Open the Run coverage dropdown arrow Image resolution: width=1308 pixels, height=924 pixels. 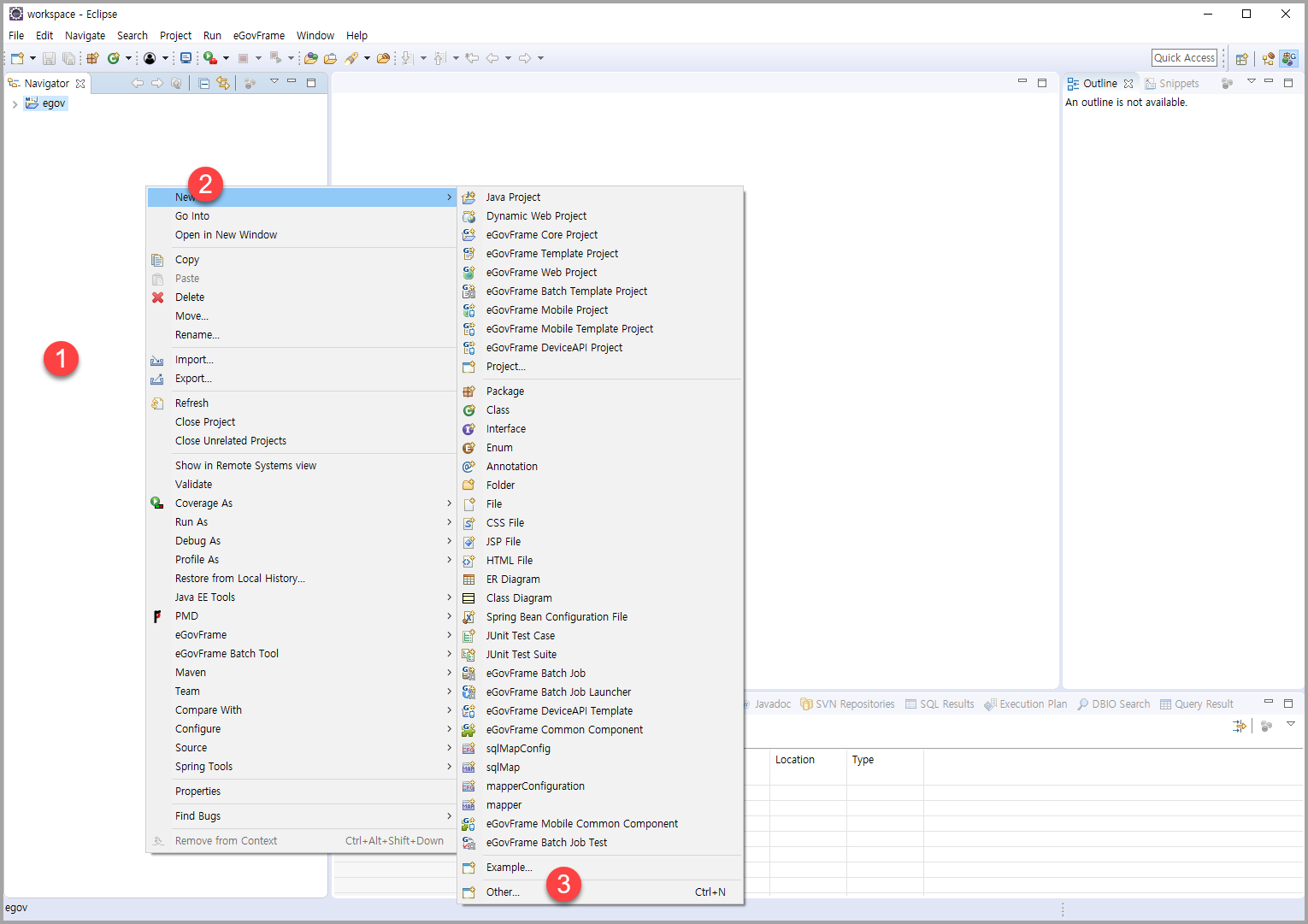coord(226,58)
